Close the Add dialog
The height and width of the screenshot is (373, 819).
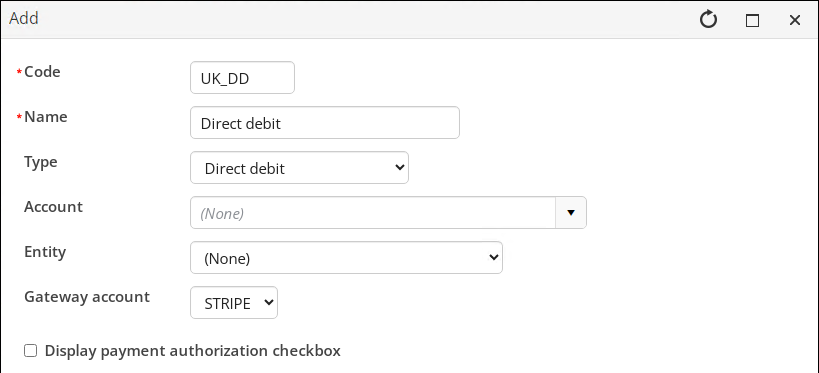coord(794,20)
